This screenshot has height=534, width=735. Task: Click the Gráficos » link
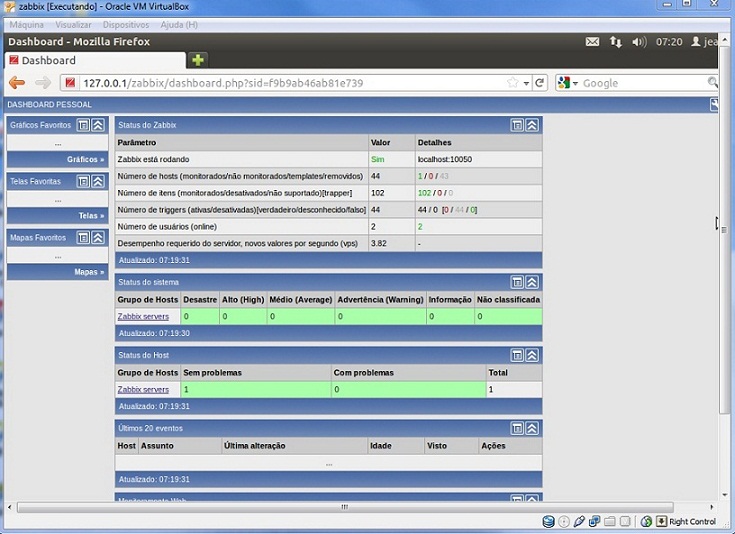(85, 159)
